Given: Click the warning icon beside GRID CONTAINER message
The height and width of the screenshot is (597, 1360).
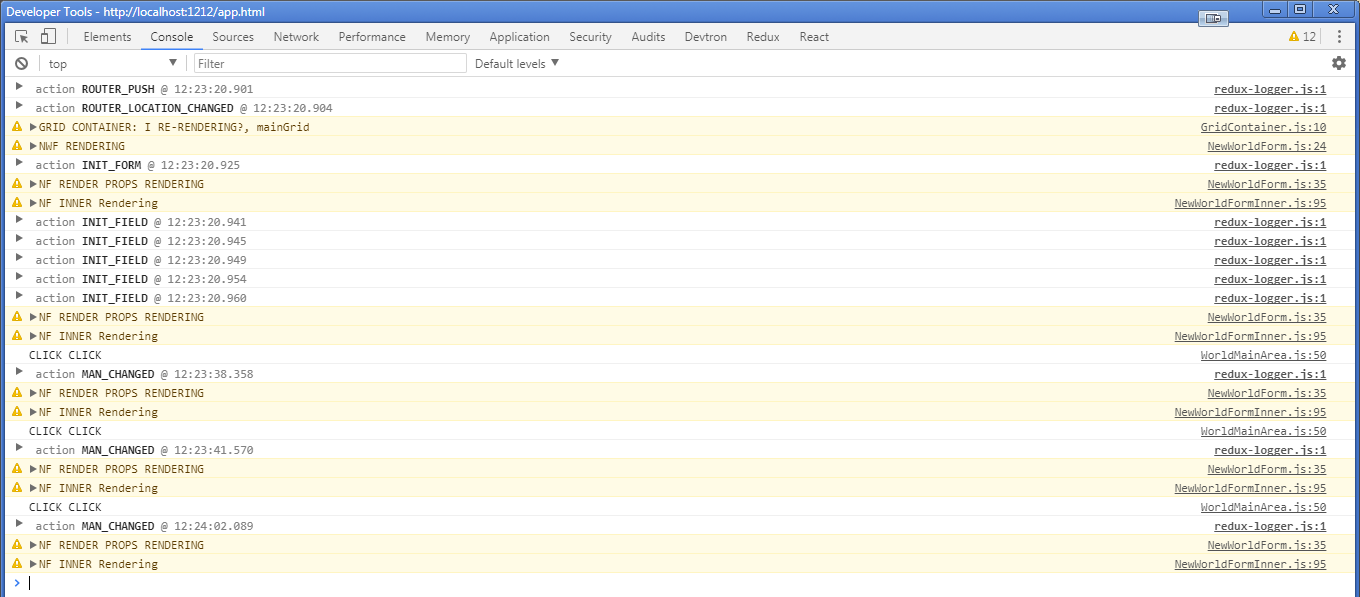Looking at the screenshot, I should (17, 127).
